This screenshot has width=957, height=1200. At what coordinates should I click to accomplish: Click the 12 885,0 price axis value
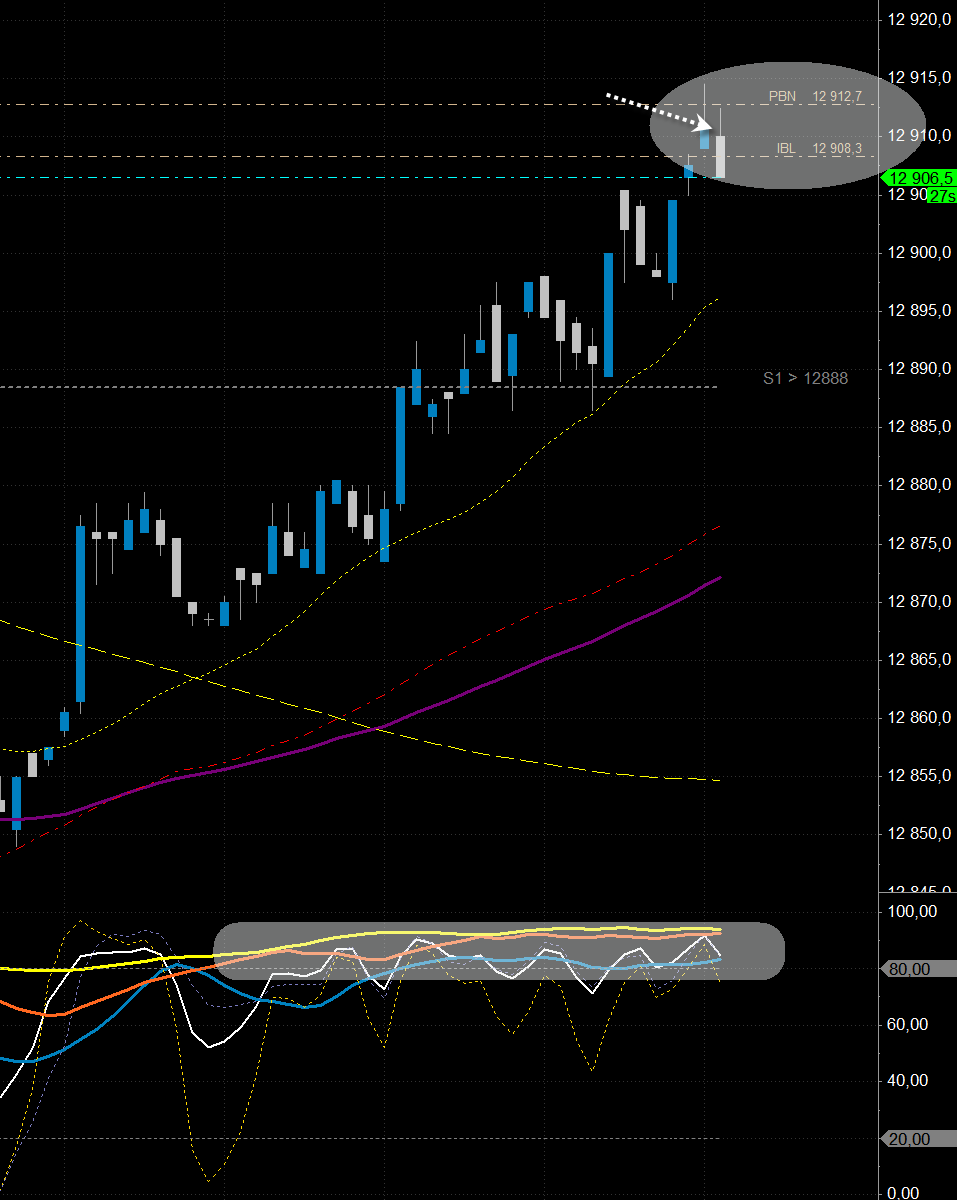(x=918, y=426)
